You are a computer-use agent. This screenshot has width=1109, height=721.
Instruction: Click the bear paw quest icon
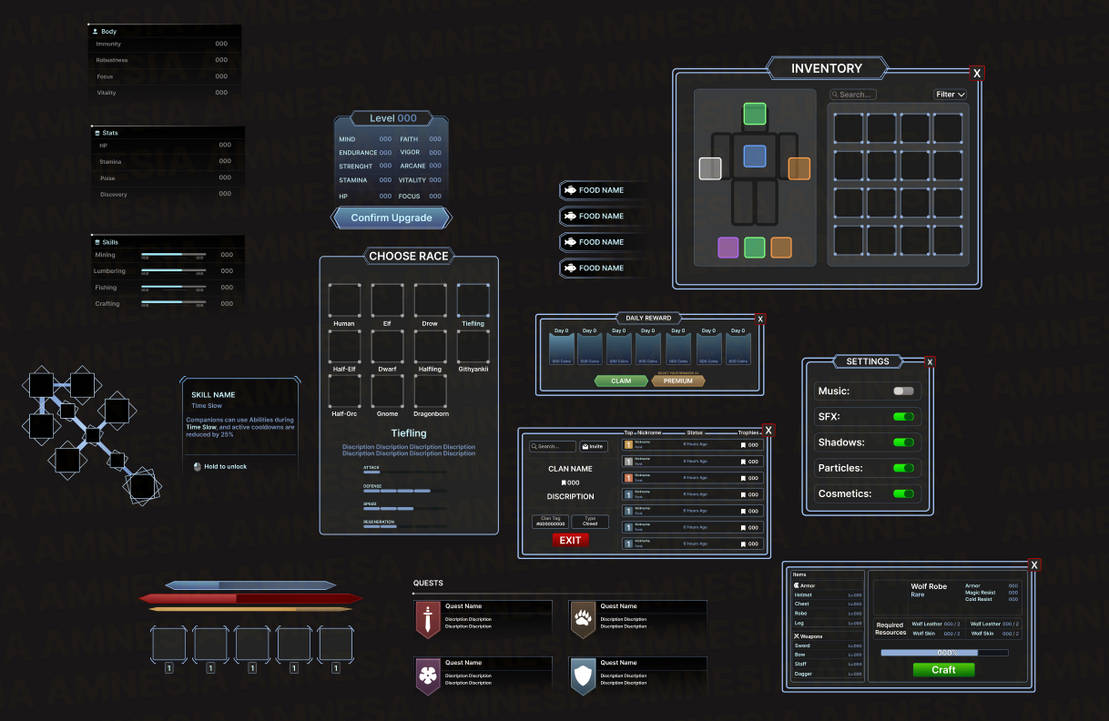(x=582, y=620)
